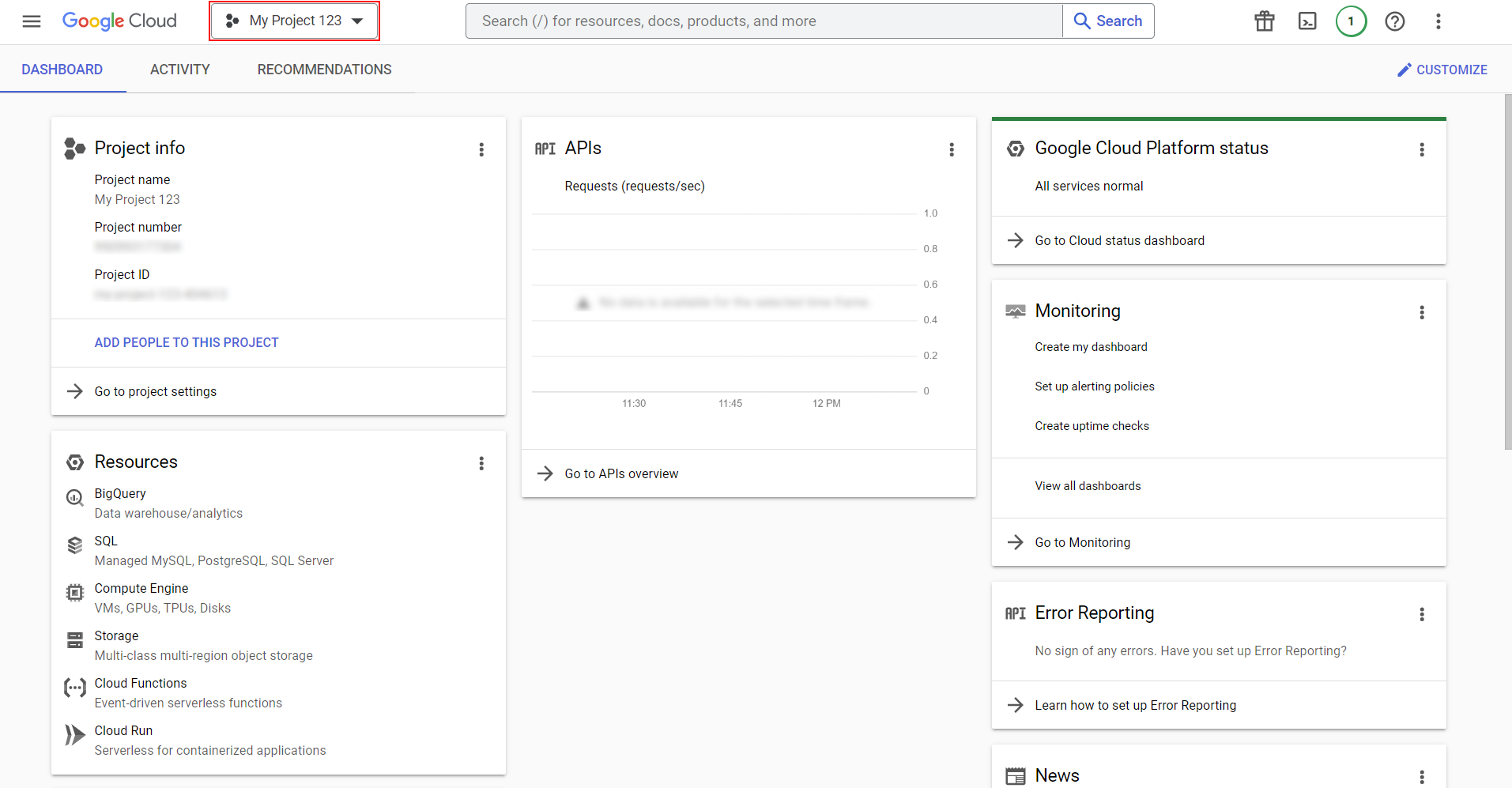Click the Compute Engine resource icon
This screenshot has height=788, width=1512.
75,593
